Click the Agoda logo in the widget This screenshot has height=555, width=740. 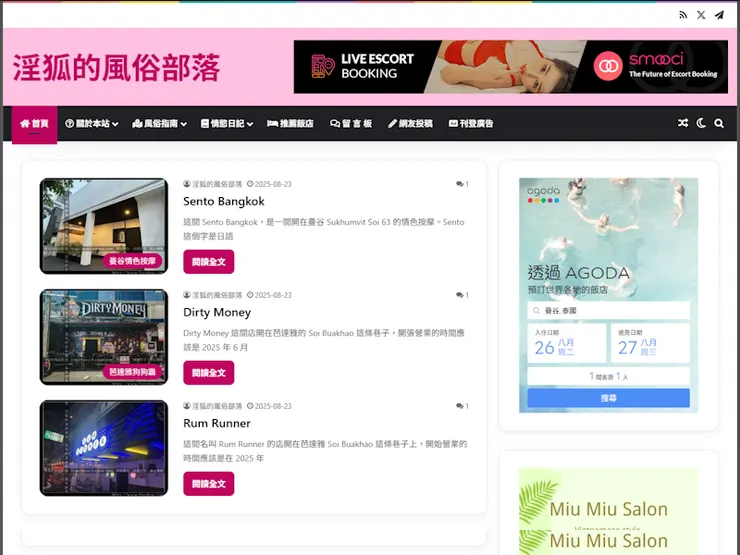coord(543,194)
